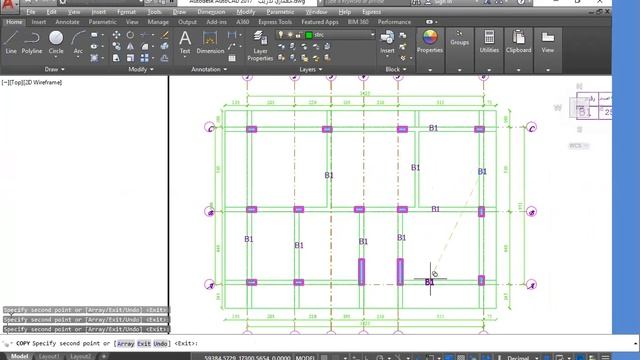
Task: Switch to the Parametric ribbon tab
Action: click(x=102, y=22)
